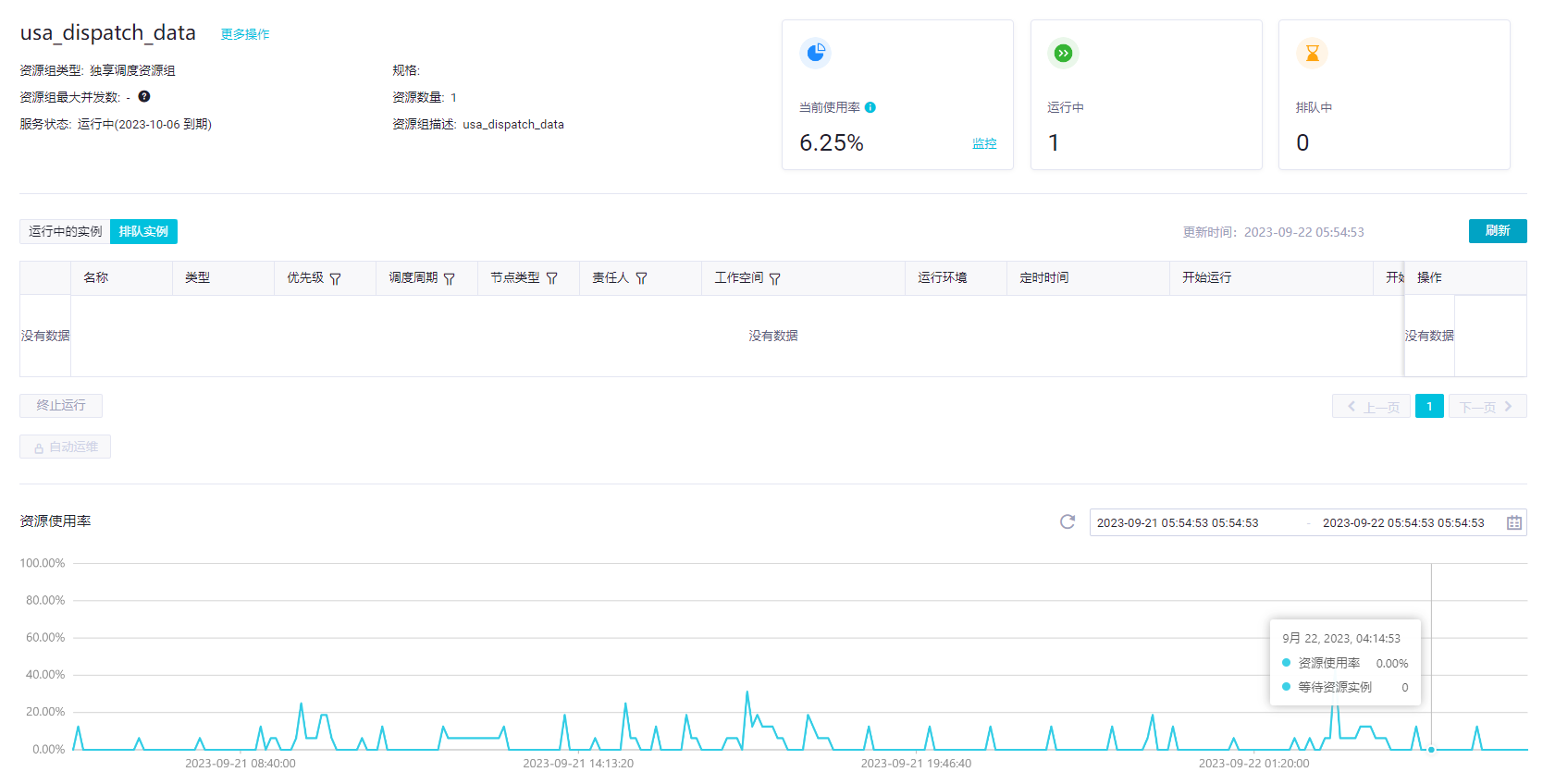Click the next page chevron
This screenshot has height=784, width=1543.
pyautogui.click(x=1508, y=406)
